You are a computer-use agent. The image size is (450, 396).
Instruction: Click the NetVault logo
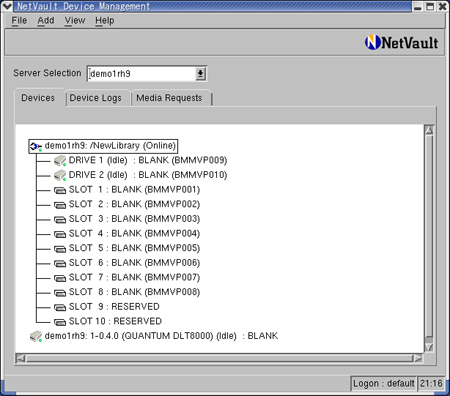pos(401,43)
